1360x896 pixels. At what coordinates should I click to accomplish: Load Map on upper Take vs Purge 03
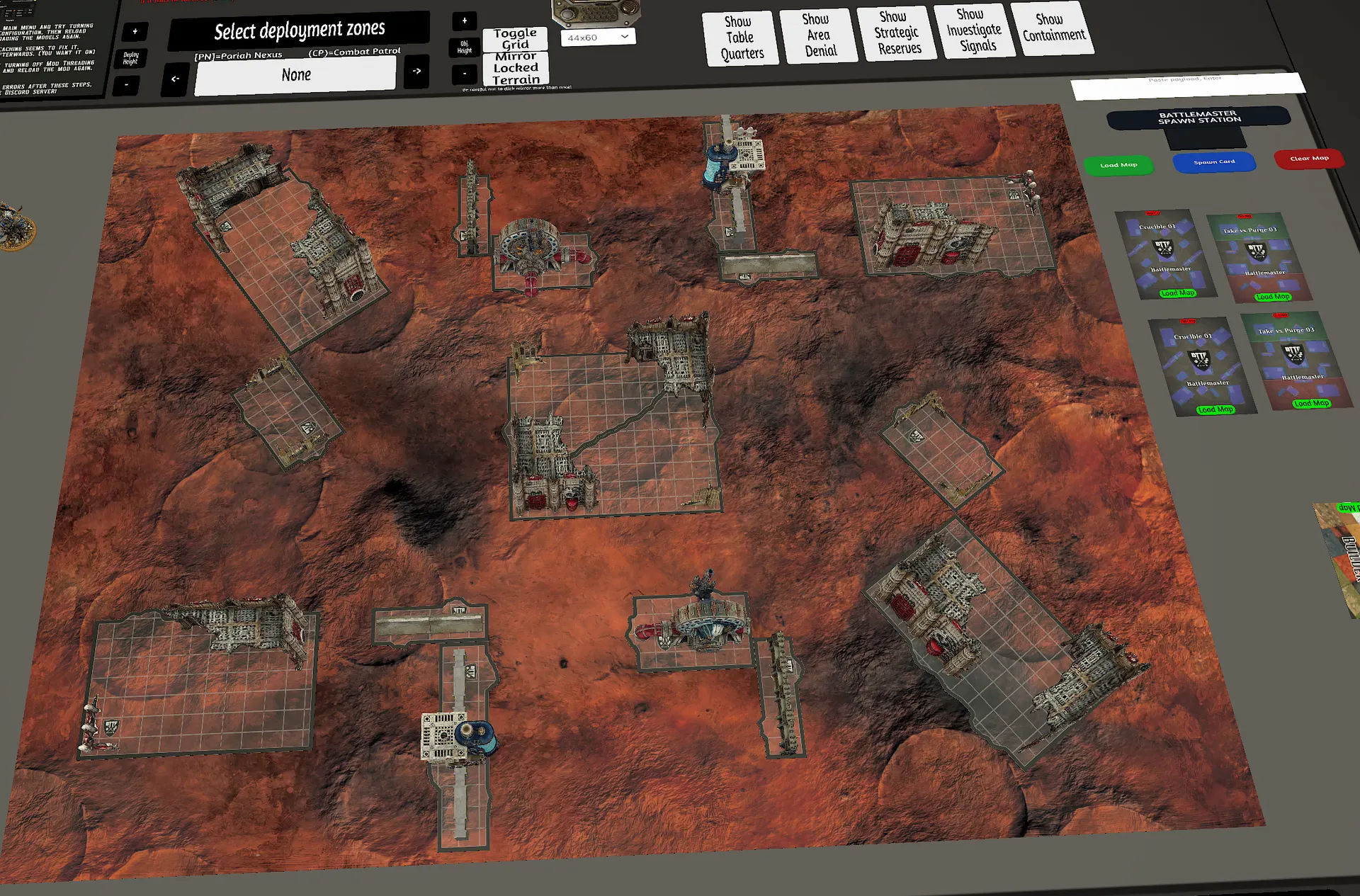(x=1272, y=297)
